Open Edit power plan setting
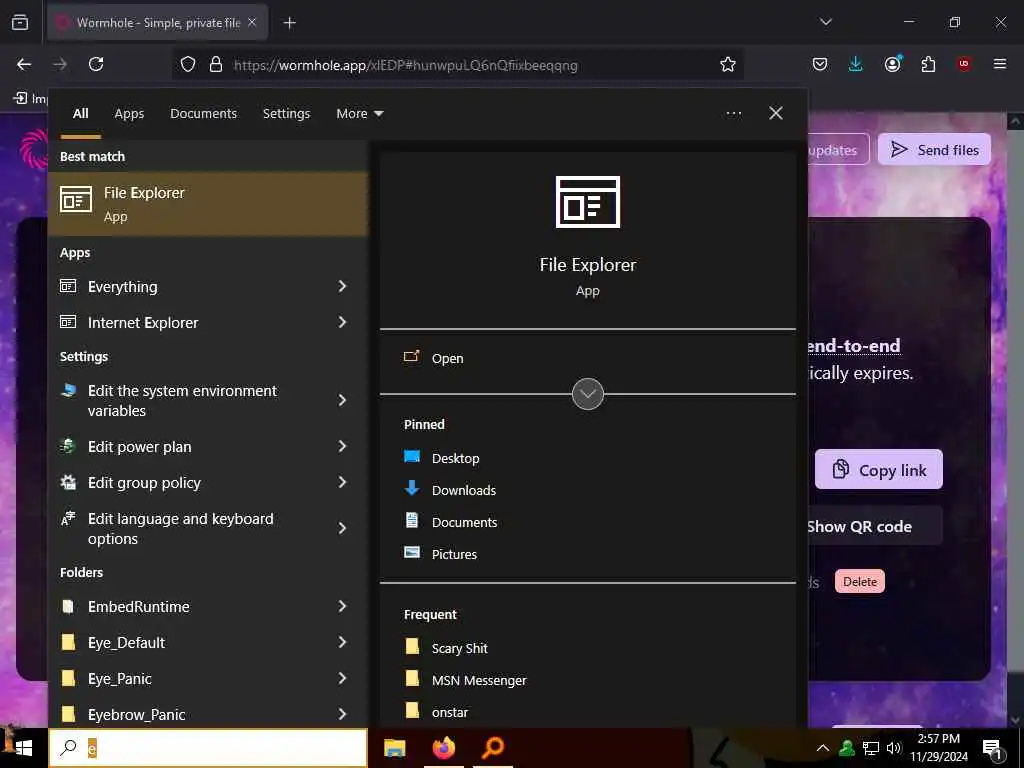The width and height of the screenshot is (1024, 768). [x=140, y=447]
